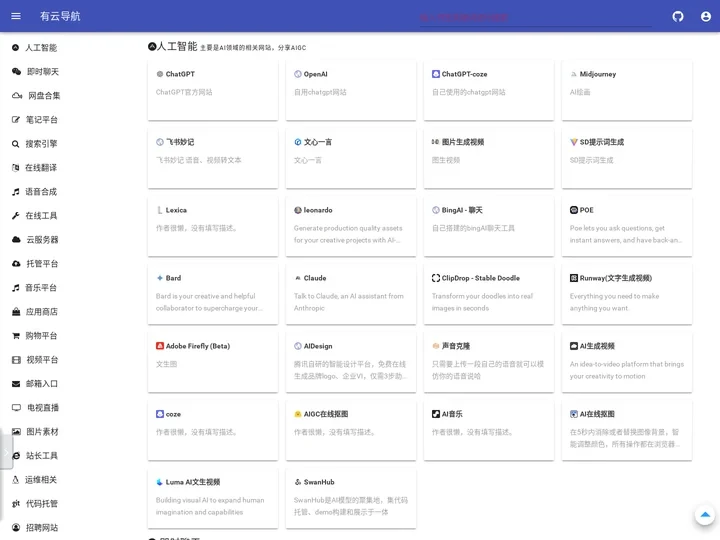Click the 电视直播 TV icon

(17, 408)
